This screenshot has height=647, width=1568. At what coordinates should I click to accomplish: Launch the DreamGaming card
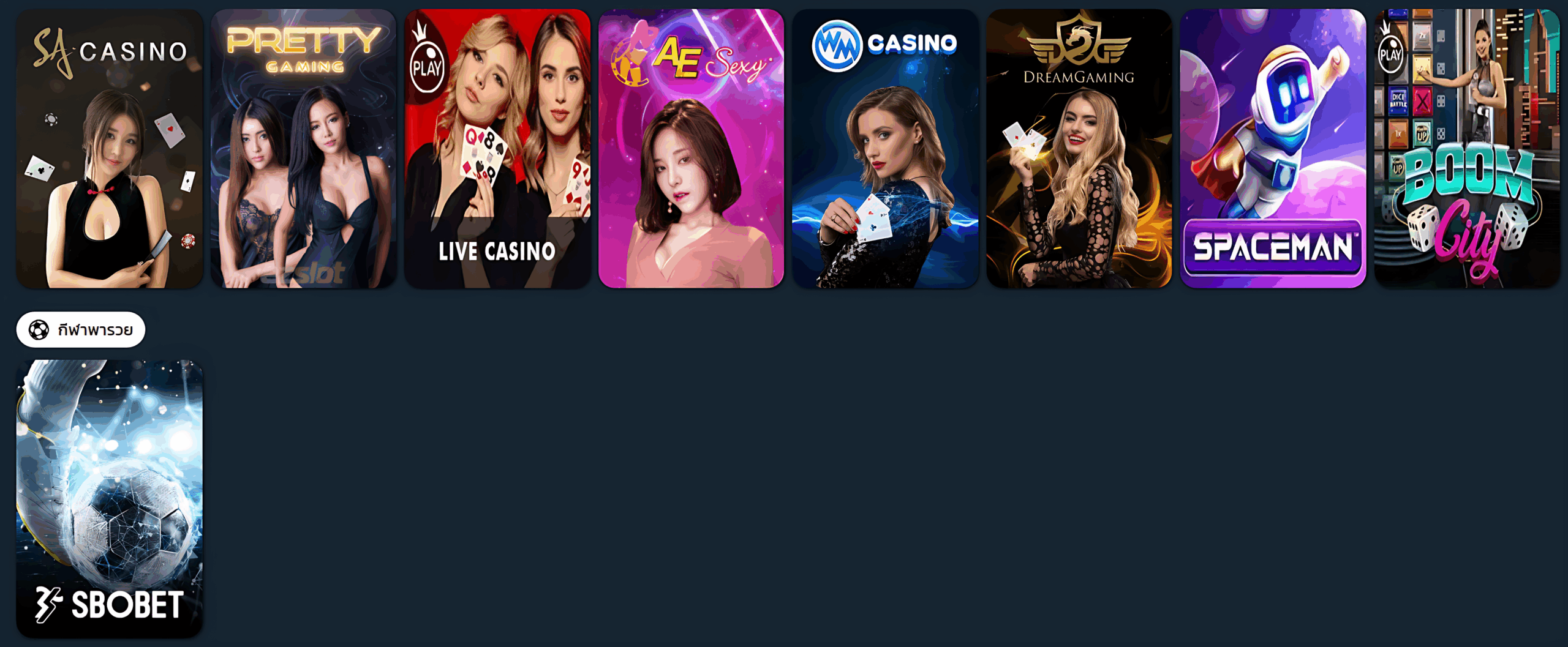coord(1079,148)
